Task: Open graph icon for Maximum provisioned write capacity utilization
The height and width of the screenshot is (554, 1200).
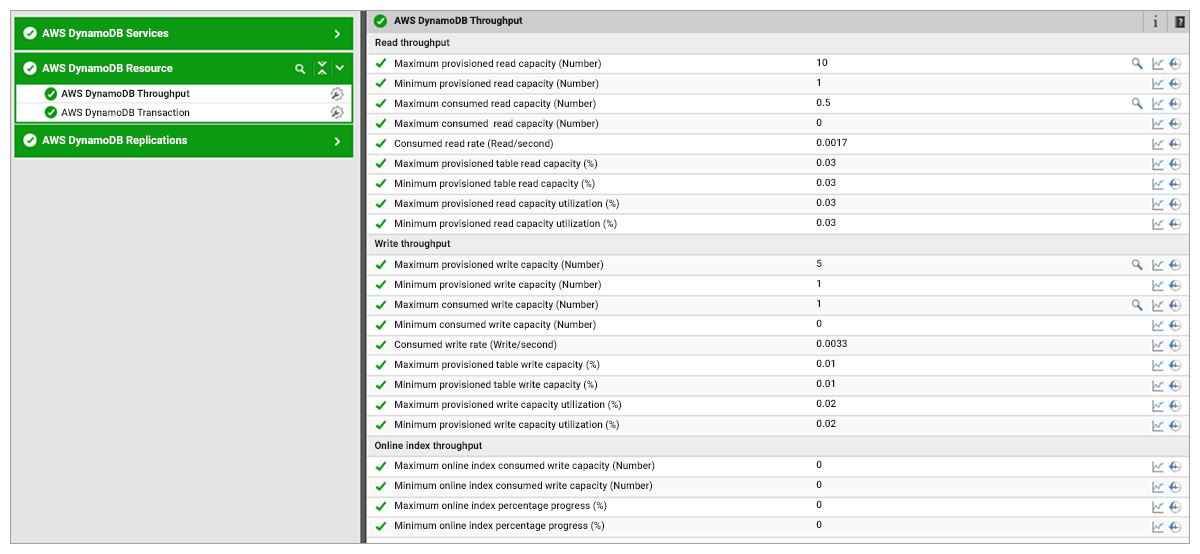Action: 1158,405
